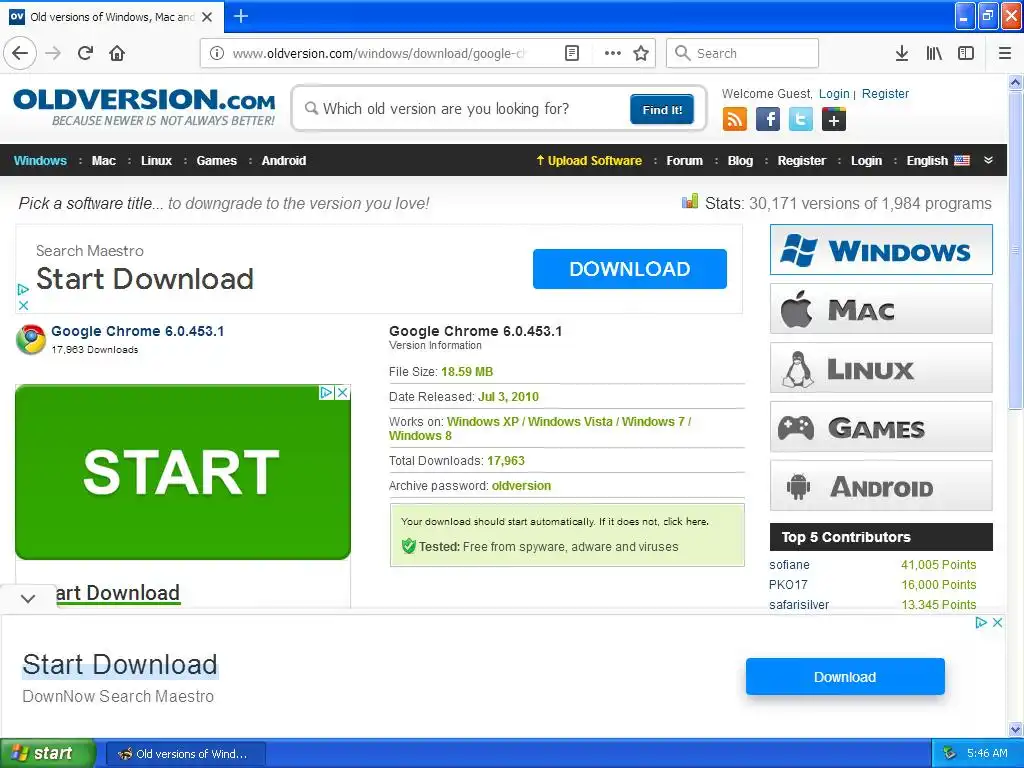1024x768 pixels.
Task: Click the Stats bar chart icon
Action: tap(690, 201)
